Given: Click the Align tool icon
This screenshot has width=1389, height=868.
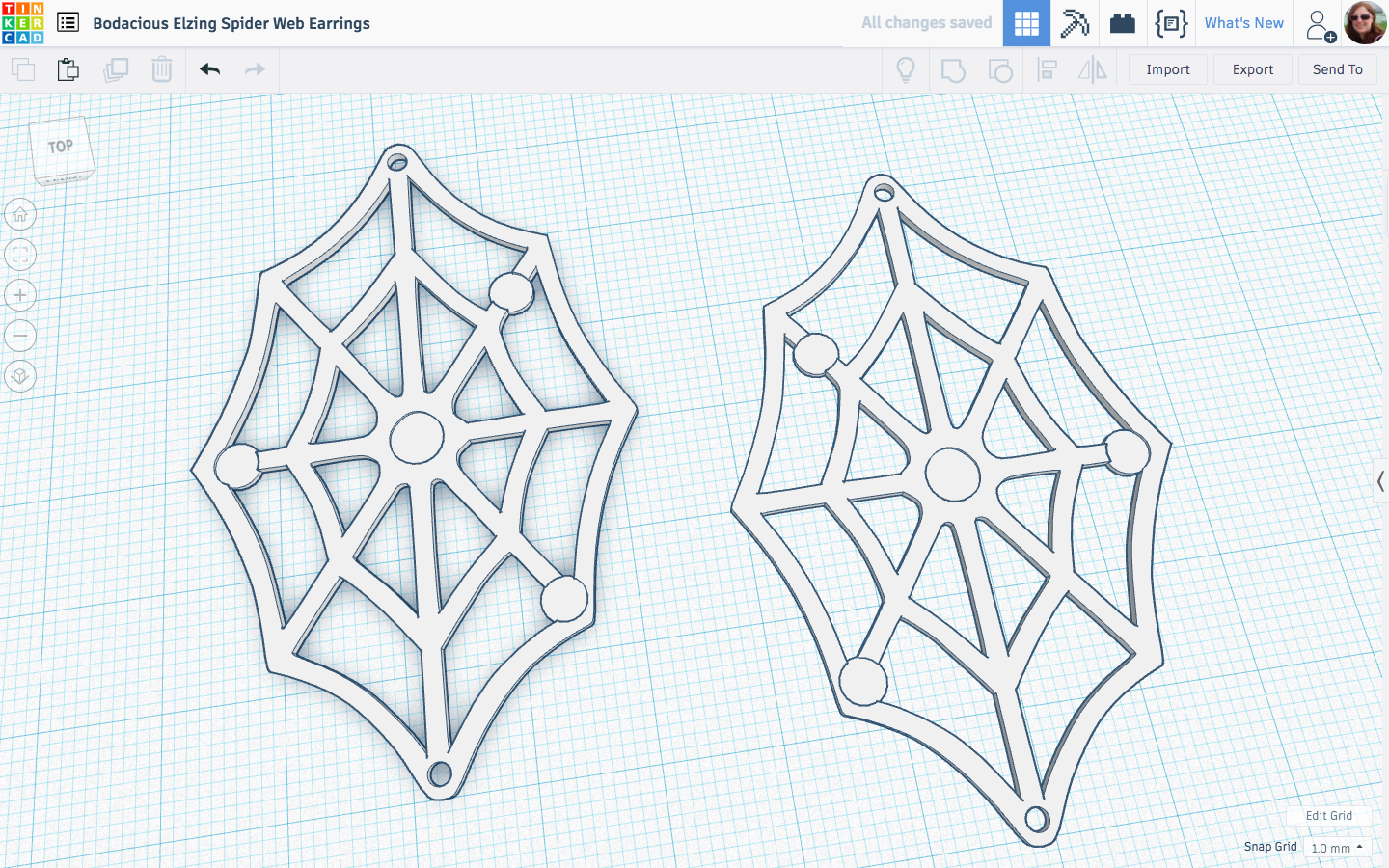Looking at the screenshot, I should 1047,69.
